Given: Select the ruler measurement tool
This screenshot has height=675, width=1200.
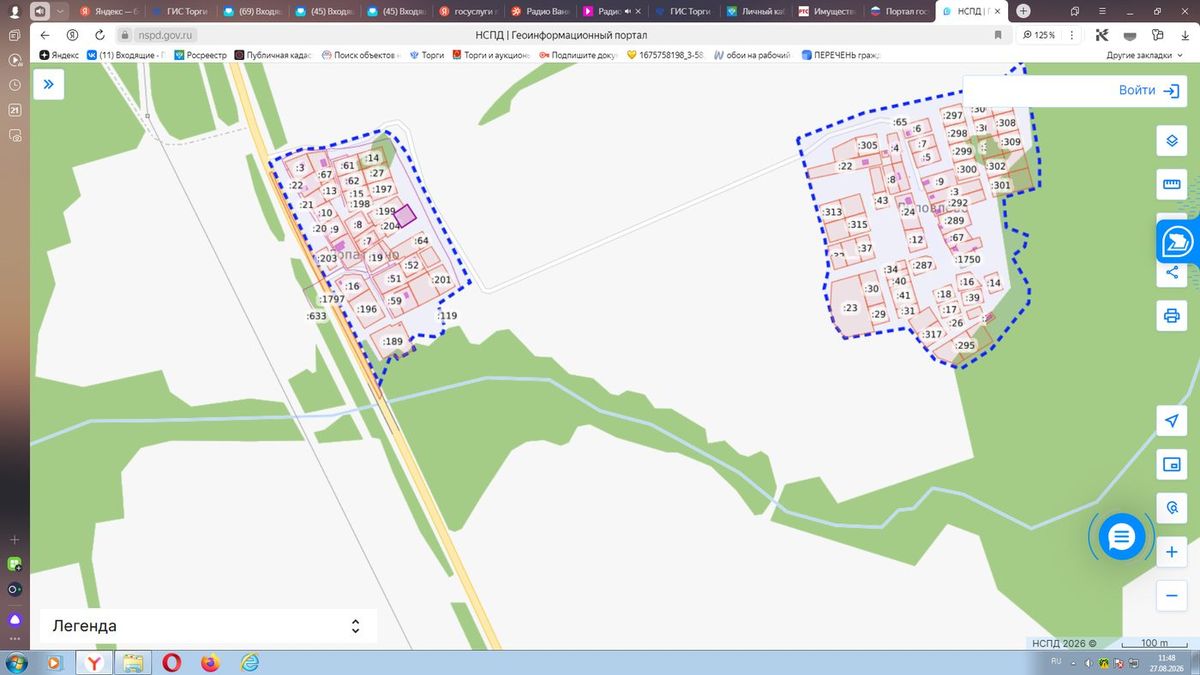Looking at the screenshot, I should pyautogui.click(x=1171, y=185).
